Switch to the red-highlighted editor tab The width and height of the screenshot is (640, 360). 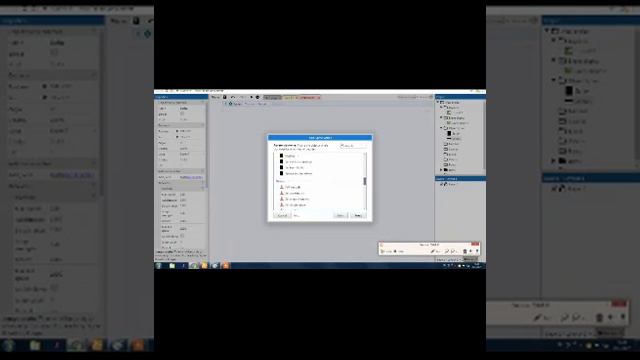(x=309, y=98)
